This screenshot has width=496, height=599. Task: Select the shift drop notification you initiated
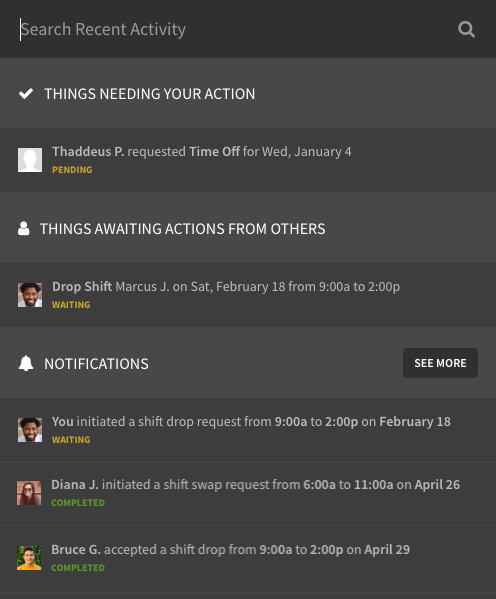(x=248, y=430)
